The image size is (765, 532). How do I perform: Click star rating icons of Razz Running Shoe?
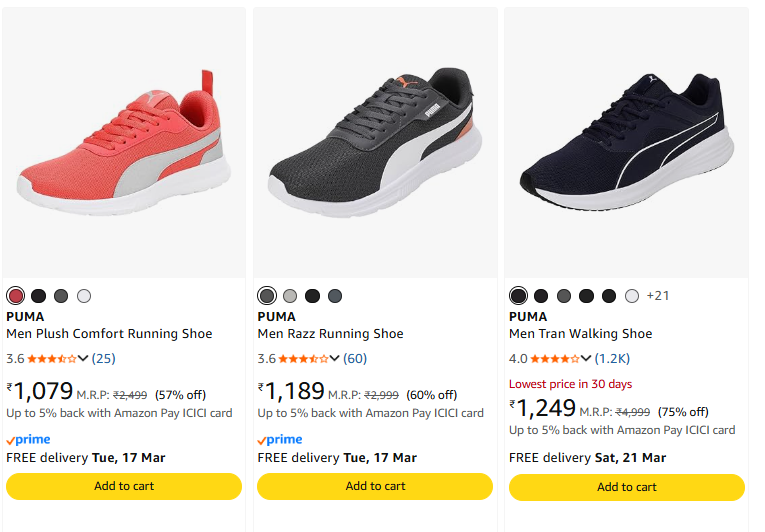(303, 358)
